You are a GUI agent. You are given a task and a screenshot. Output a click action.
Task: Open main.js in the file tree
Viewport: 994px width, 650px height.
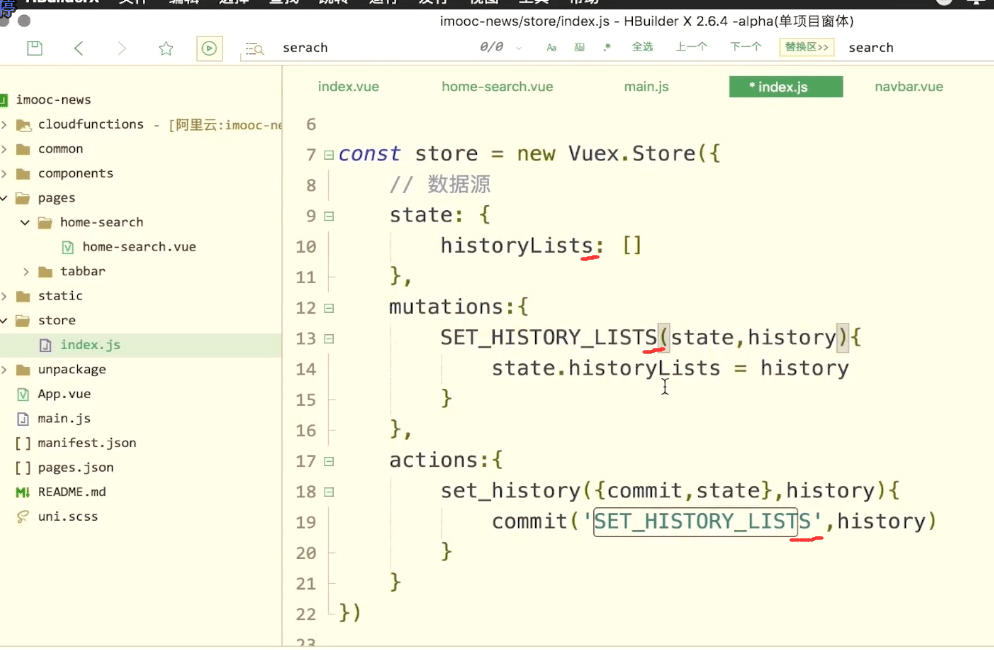click(64, 419)
